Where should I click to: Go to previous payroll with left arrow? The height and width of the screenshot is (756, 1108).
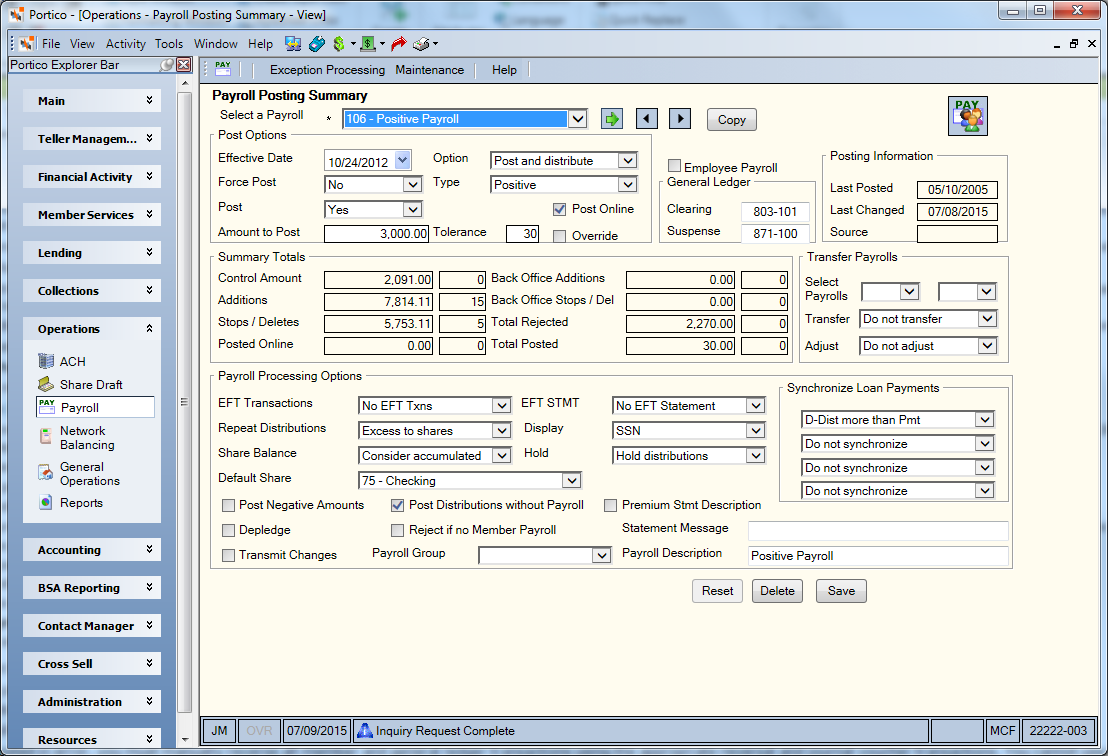pyautogui.click(x=647, y=119)
